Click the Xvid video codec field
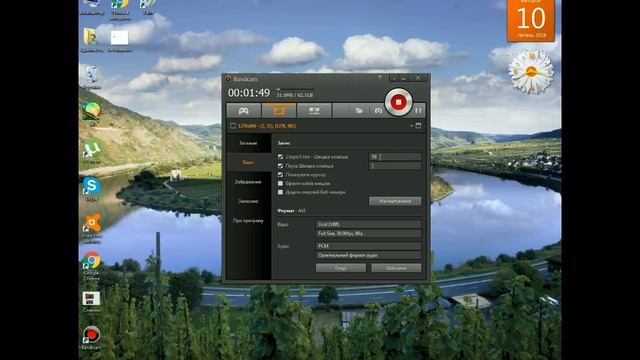 click(x=368, y=224)
